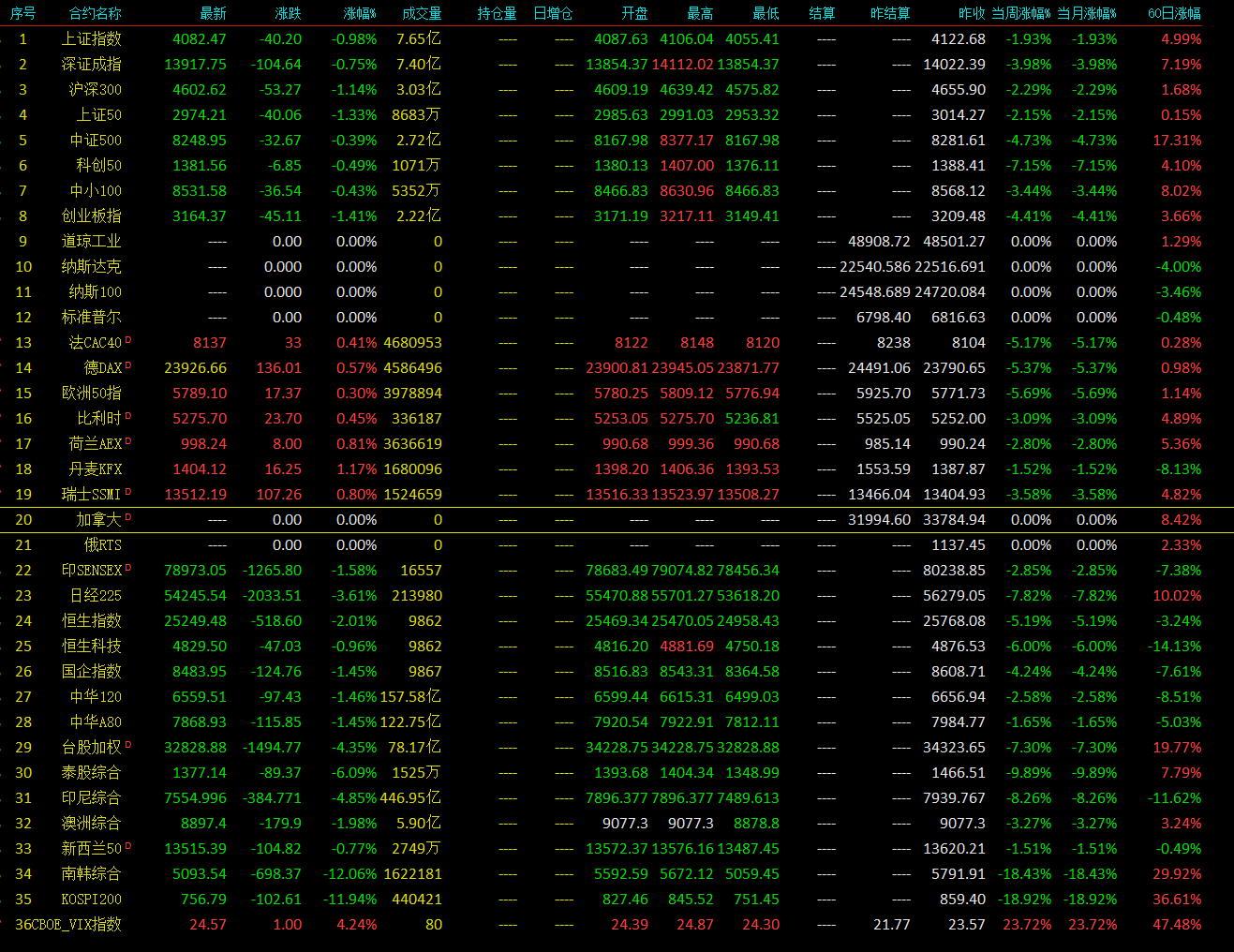The height and width of the screenshot is (952, 1234).
Task: Click the 中小100 row name
Action: 96,191
